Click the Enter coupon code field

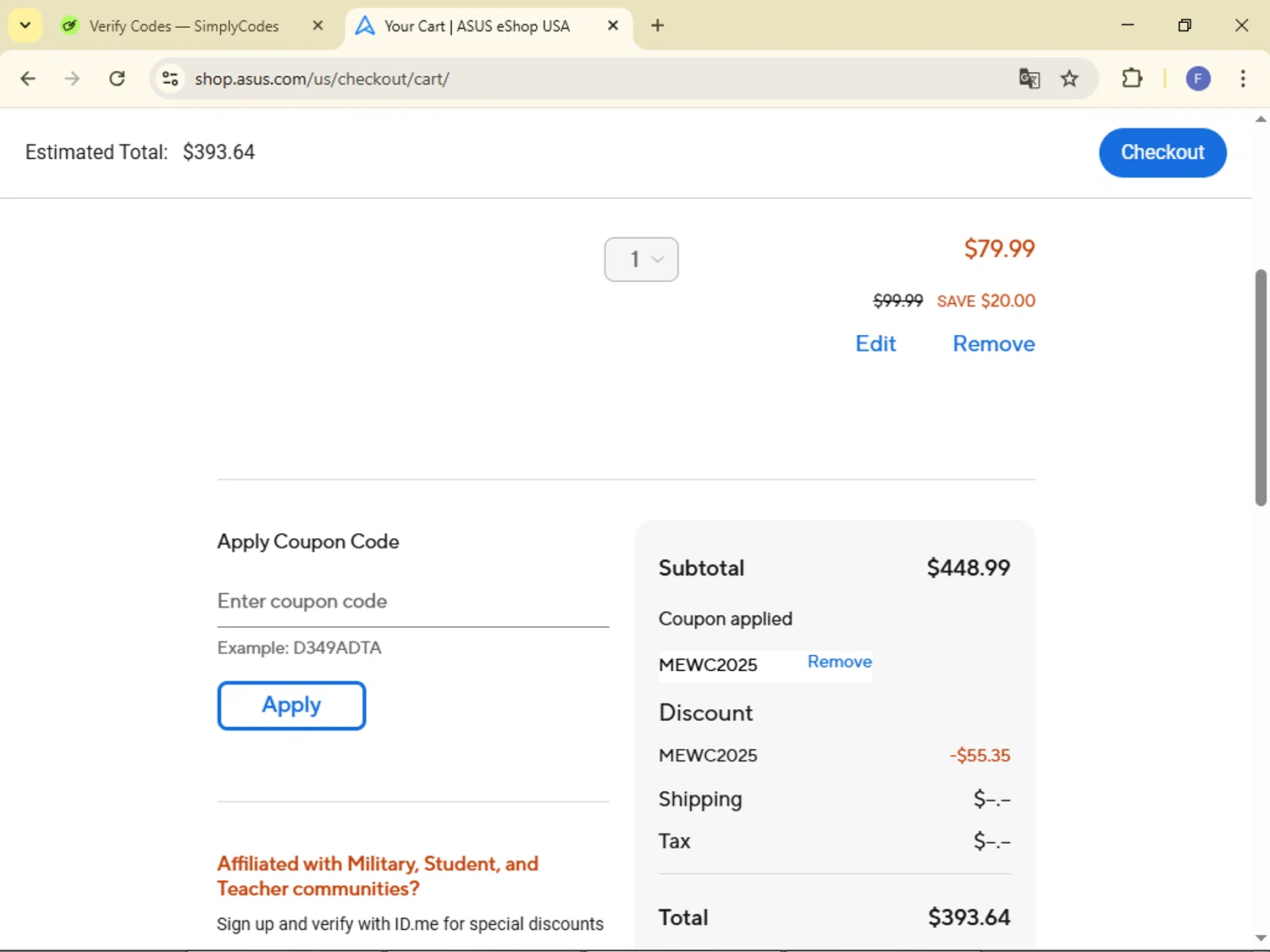click(x=412, y=602)
